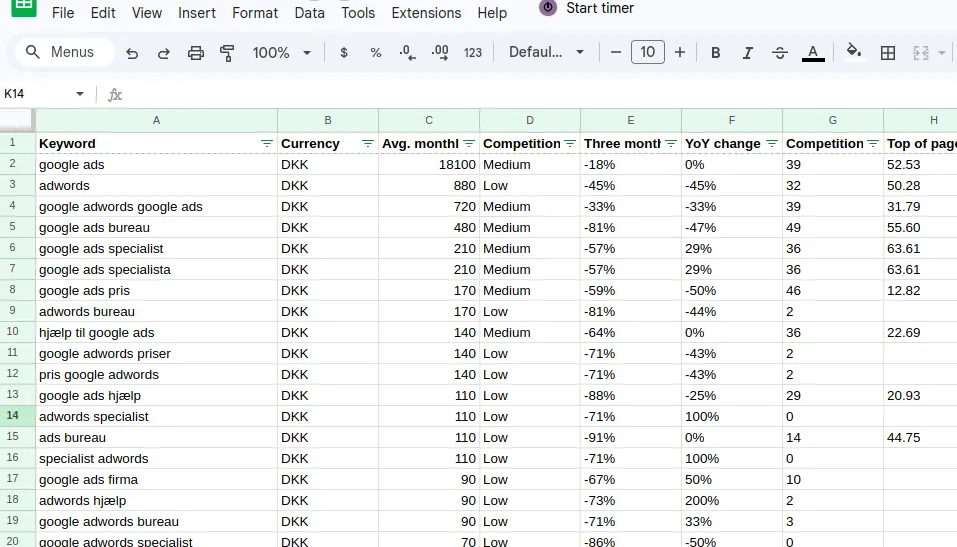Open the Google Sheets home icon
Screen dimensions: 957x547
click(x=24, y=6)
